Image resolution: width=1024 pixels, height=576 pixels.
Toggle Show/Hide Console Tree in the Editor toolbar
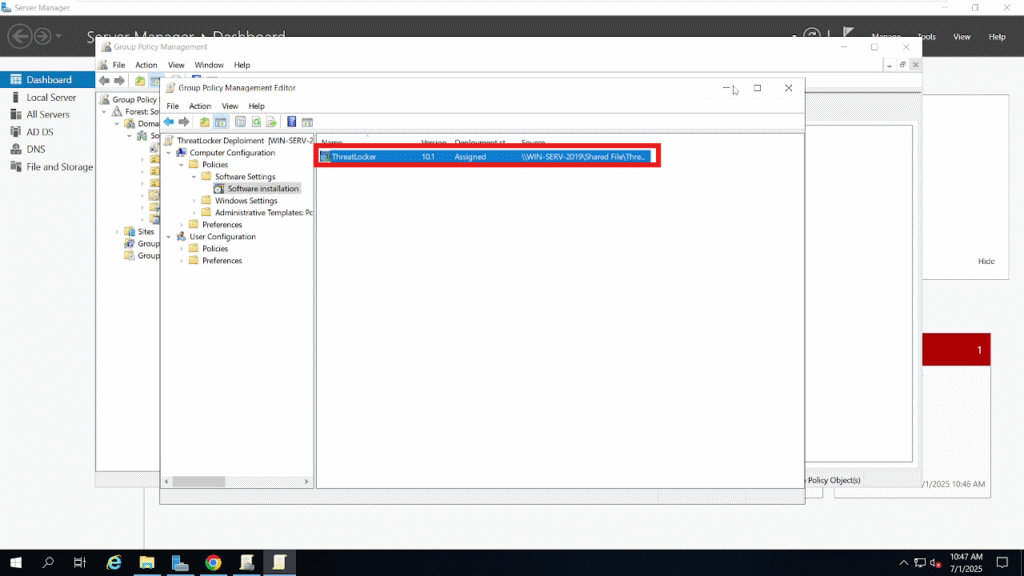click(x=221, y=122)
